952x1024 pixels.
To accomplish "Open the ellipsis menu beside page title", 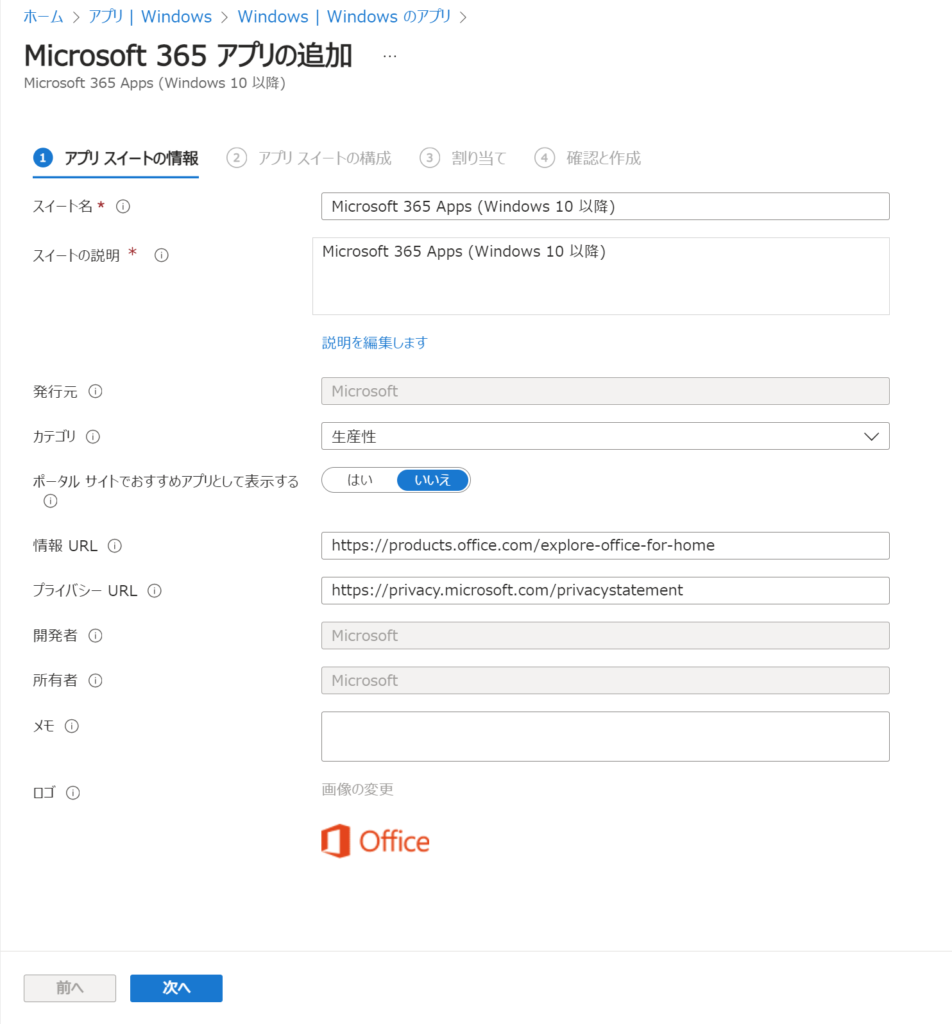I will coord(390,56).
